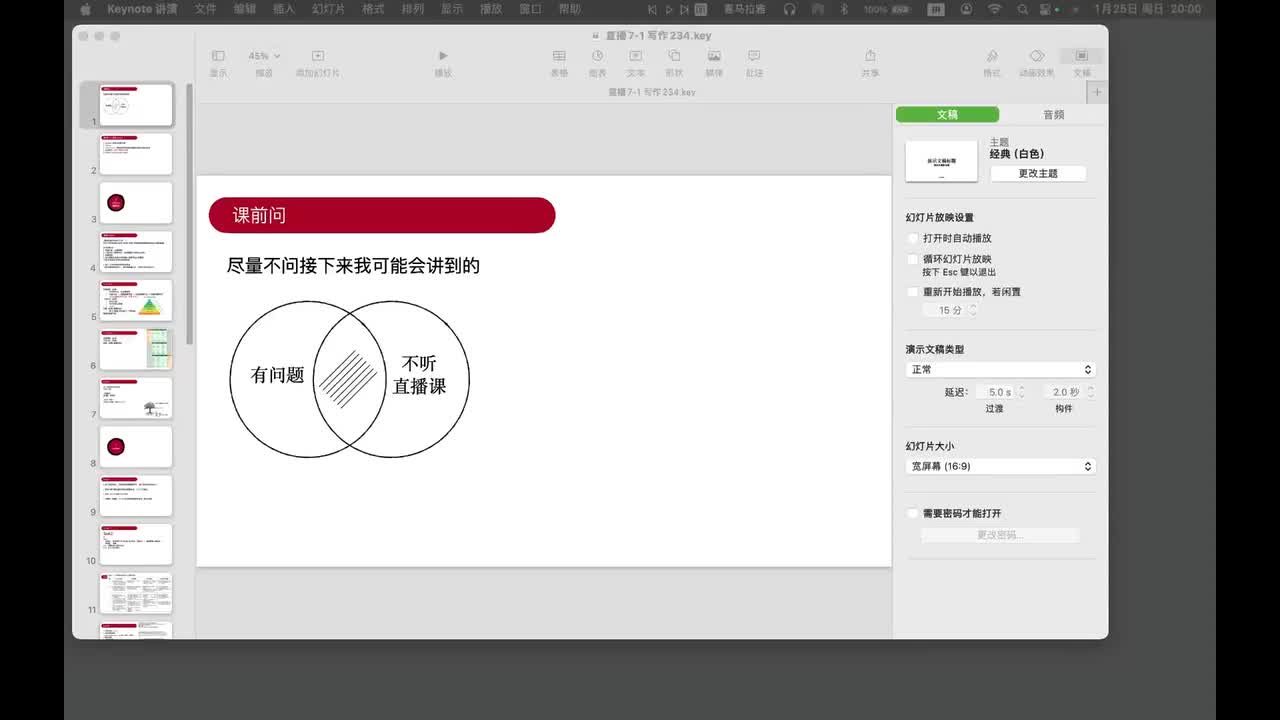Enable 打开时自动播放 checkbox
This screenshot has height=720, width=1280.
point(912,238)
